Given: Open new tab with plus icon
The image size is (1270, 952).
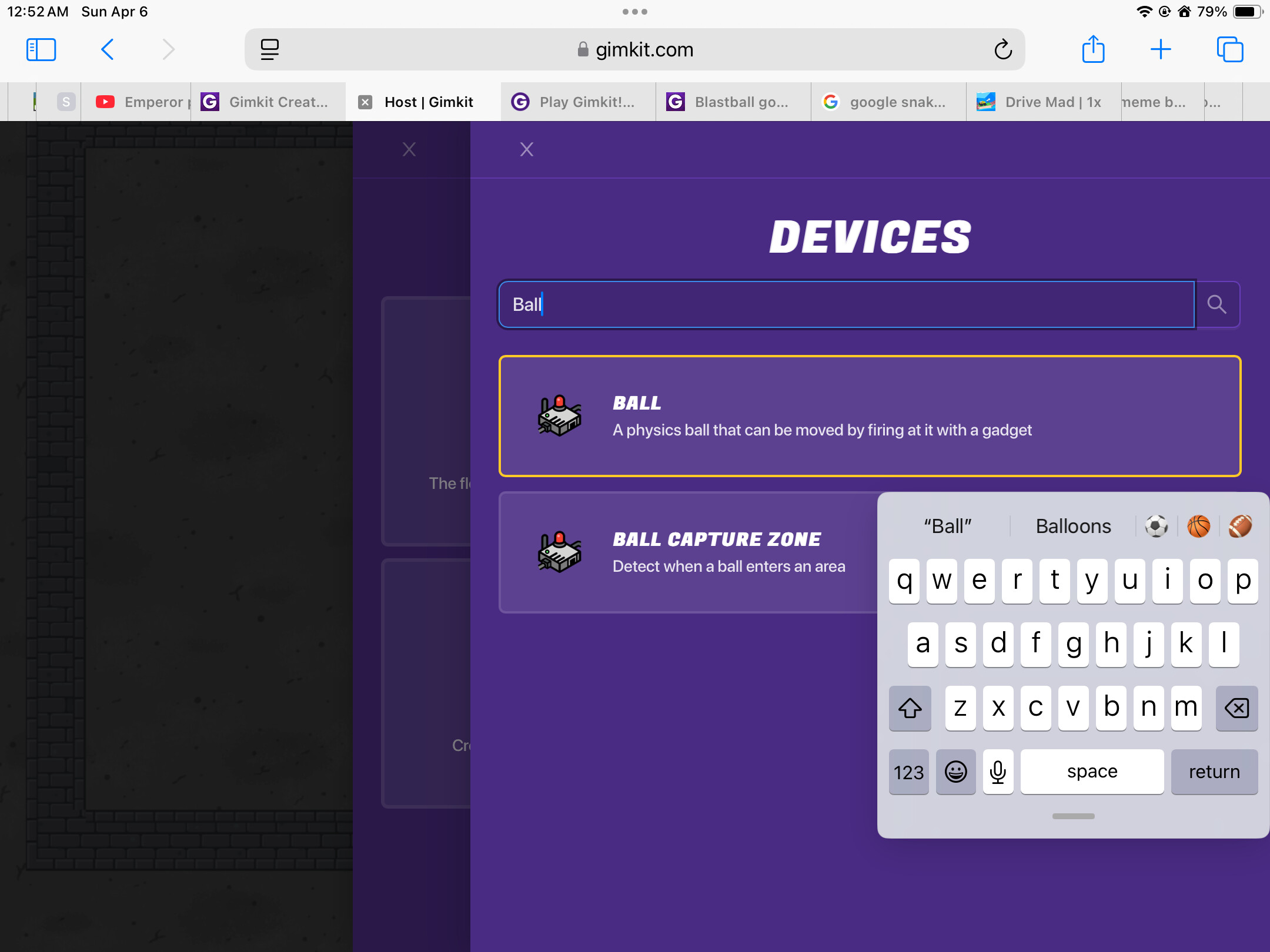Looking at the screenshot, I should coord(1160,49).
